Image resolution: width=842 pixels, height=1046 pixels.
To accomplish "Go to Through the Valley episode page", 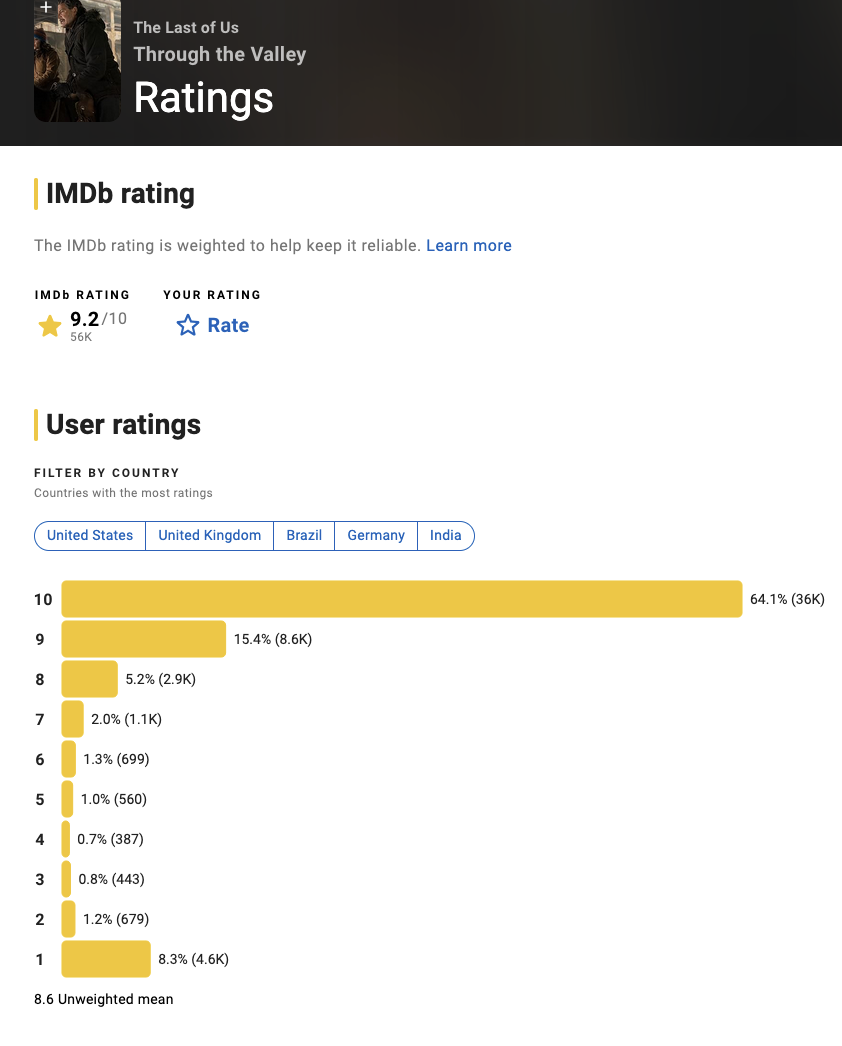I will 220,54.
